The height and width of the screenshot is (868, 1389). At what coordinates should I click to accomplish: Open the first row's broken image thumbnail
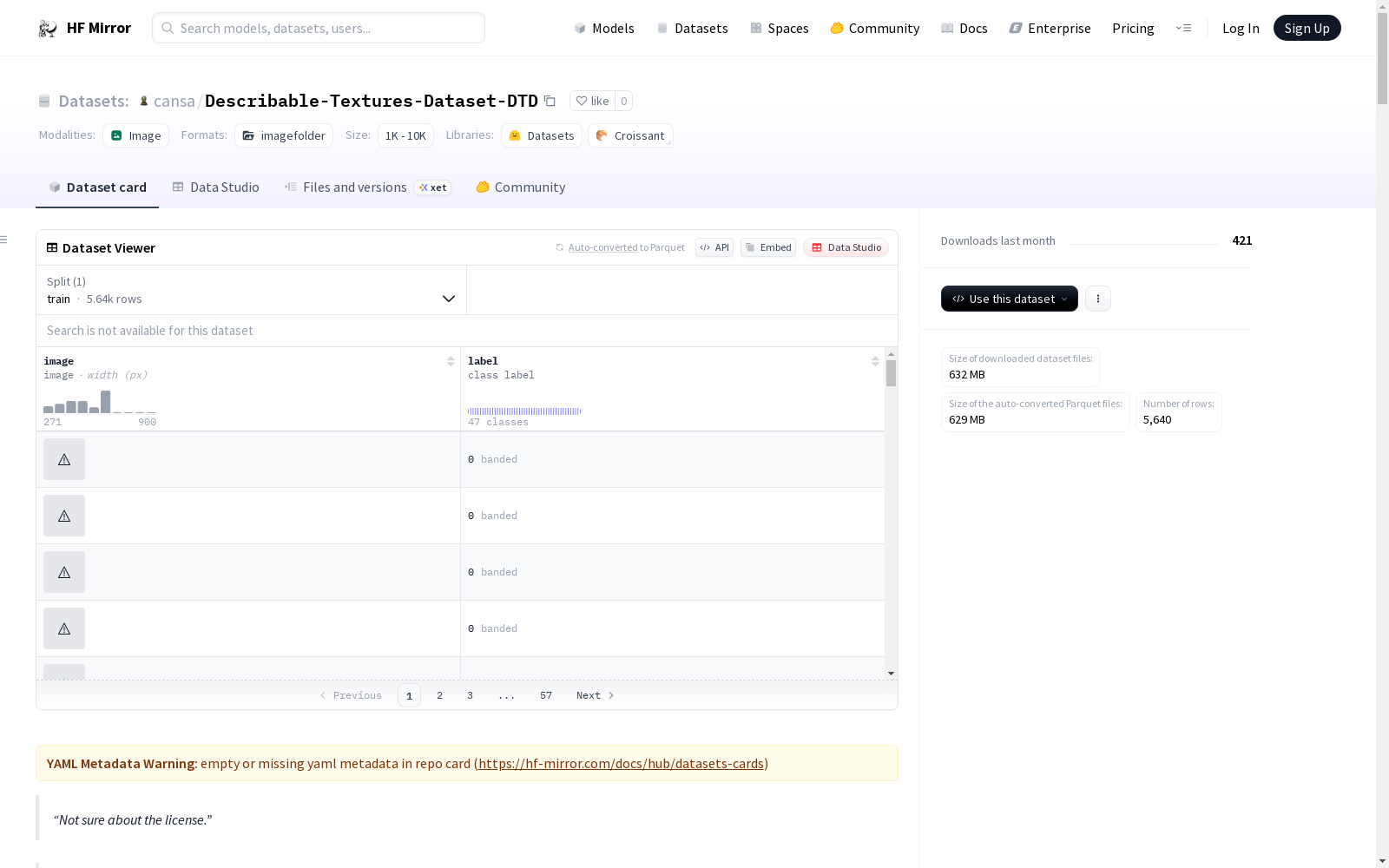tap(64, 459)
